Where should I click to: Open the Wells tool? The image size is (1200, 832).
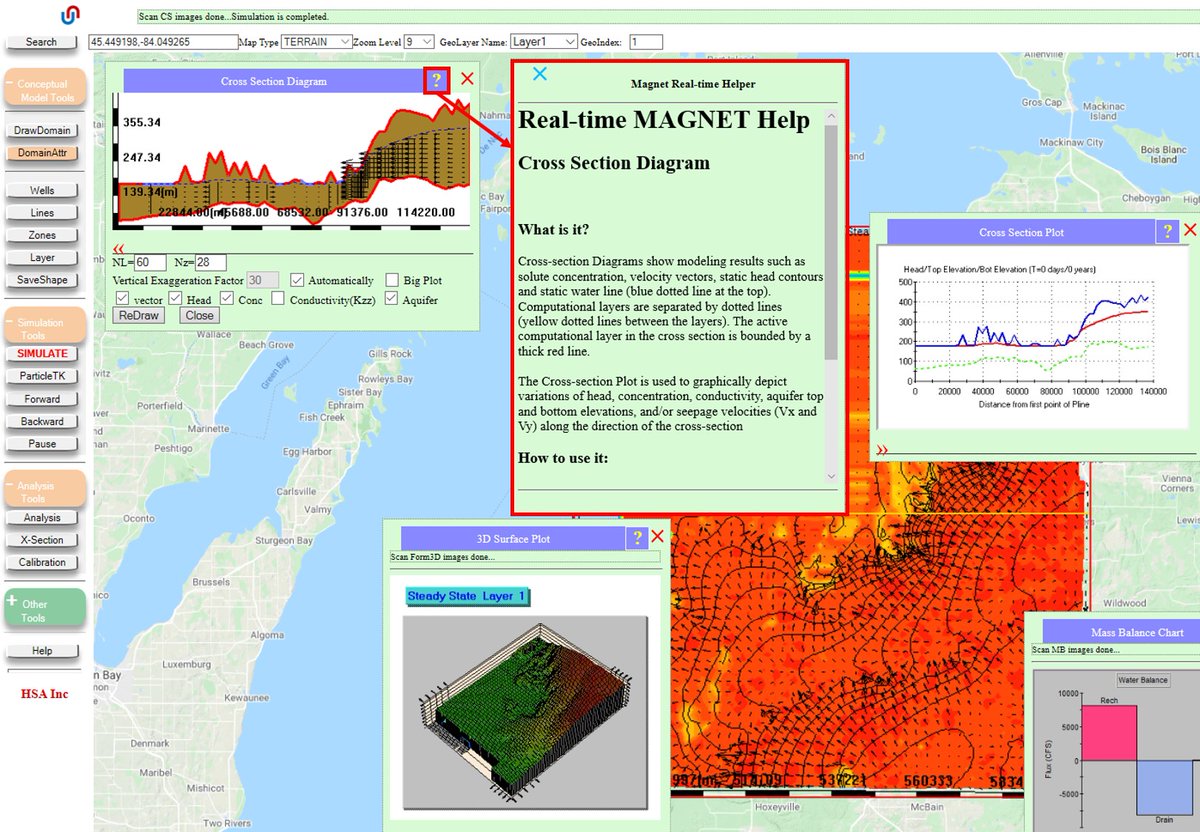click(41, 190)
